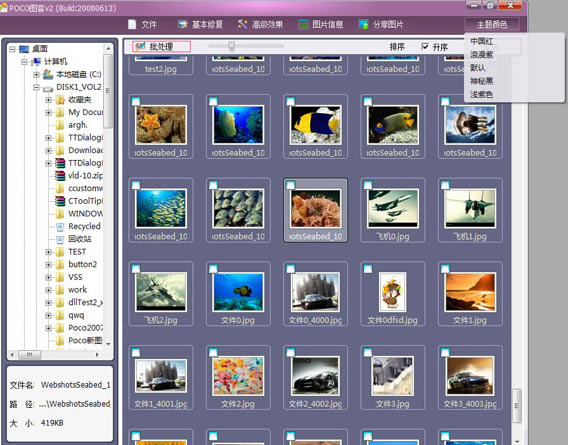Click the 分享图片 share icon

(x=364, y=24)
